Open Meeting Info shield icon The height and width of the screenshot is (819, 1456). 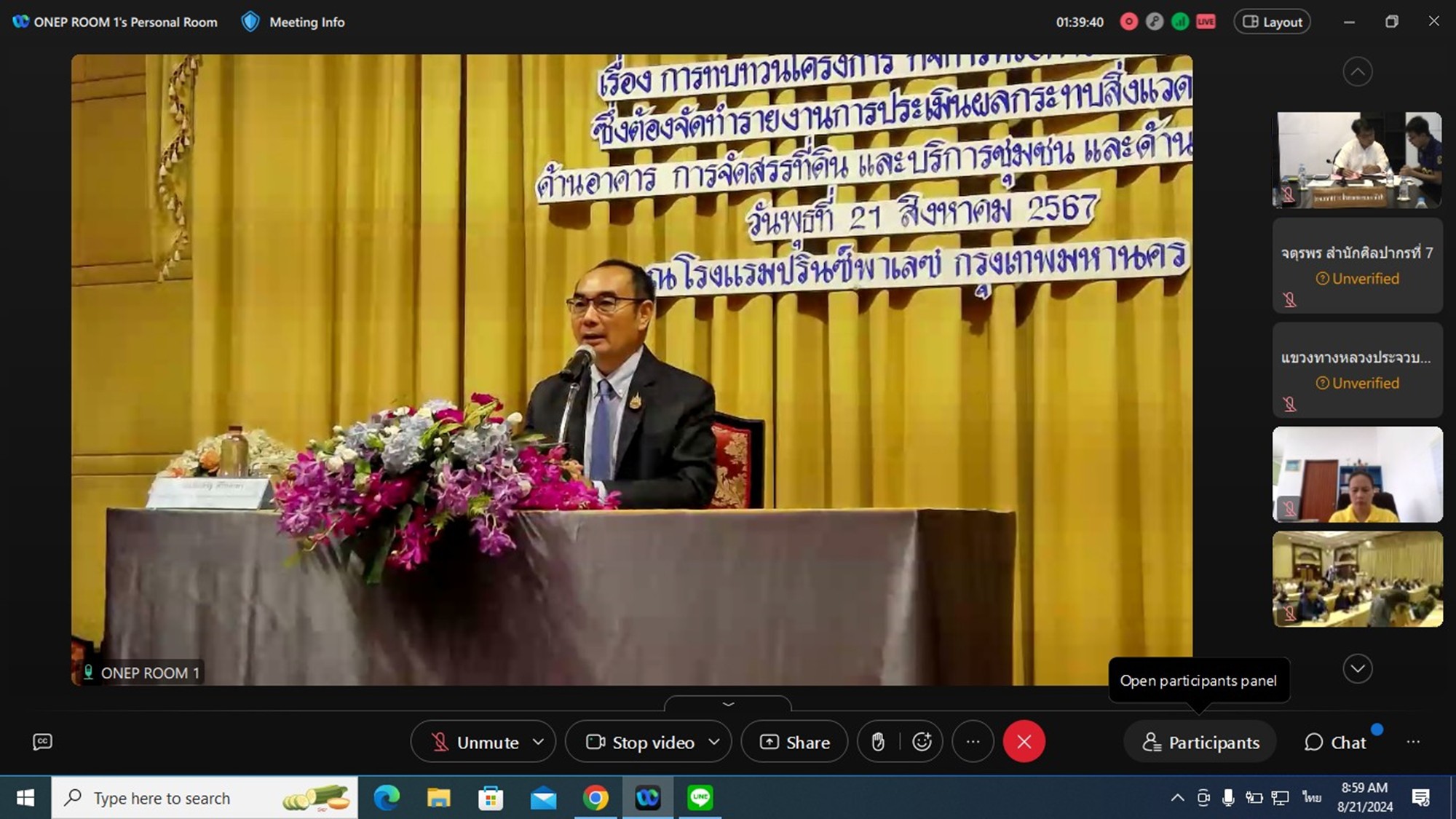click(250, 22)
